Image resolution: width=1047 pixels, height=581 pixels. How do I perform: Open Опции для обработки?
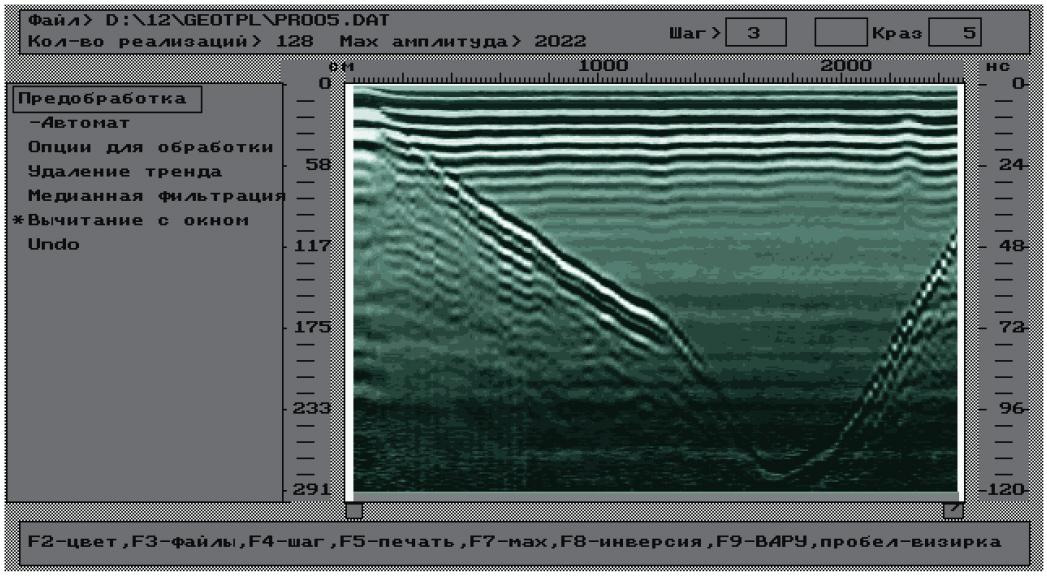(150, 147)
